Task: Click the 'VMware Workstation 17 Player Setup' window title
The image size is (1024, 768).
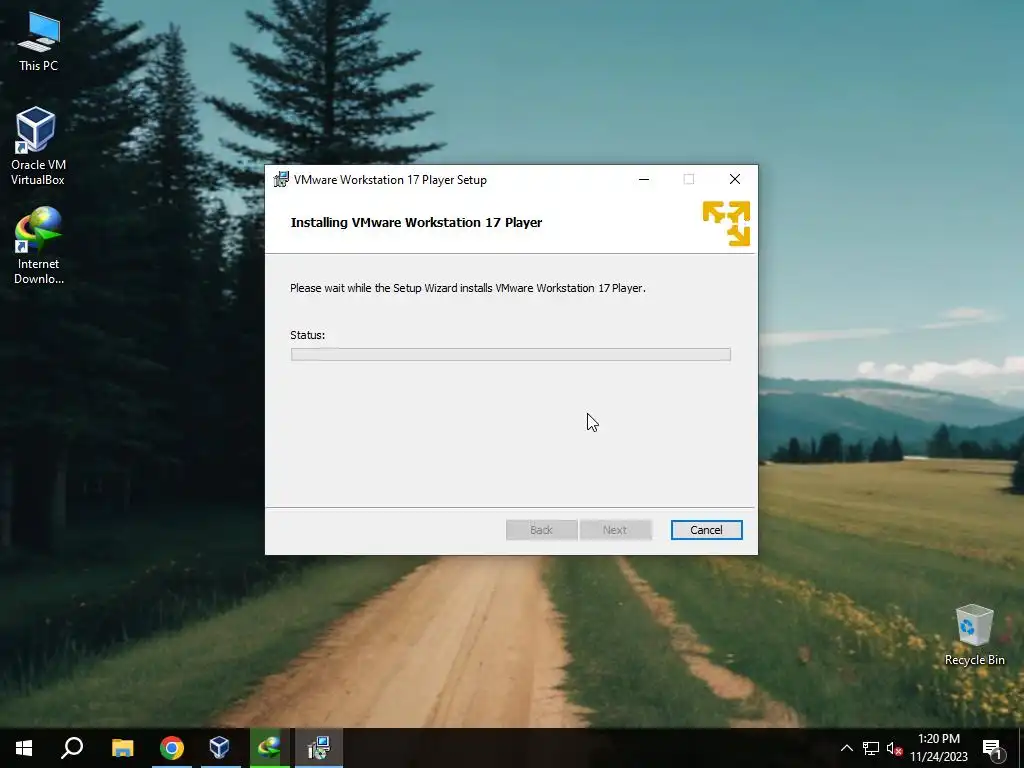Action: tap(390, 180)
